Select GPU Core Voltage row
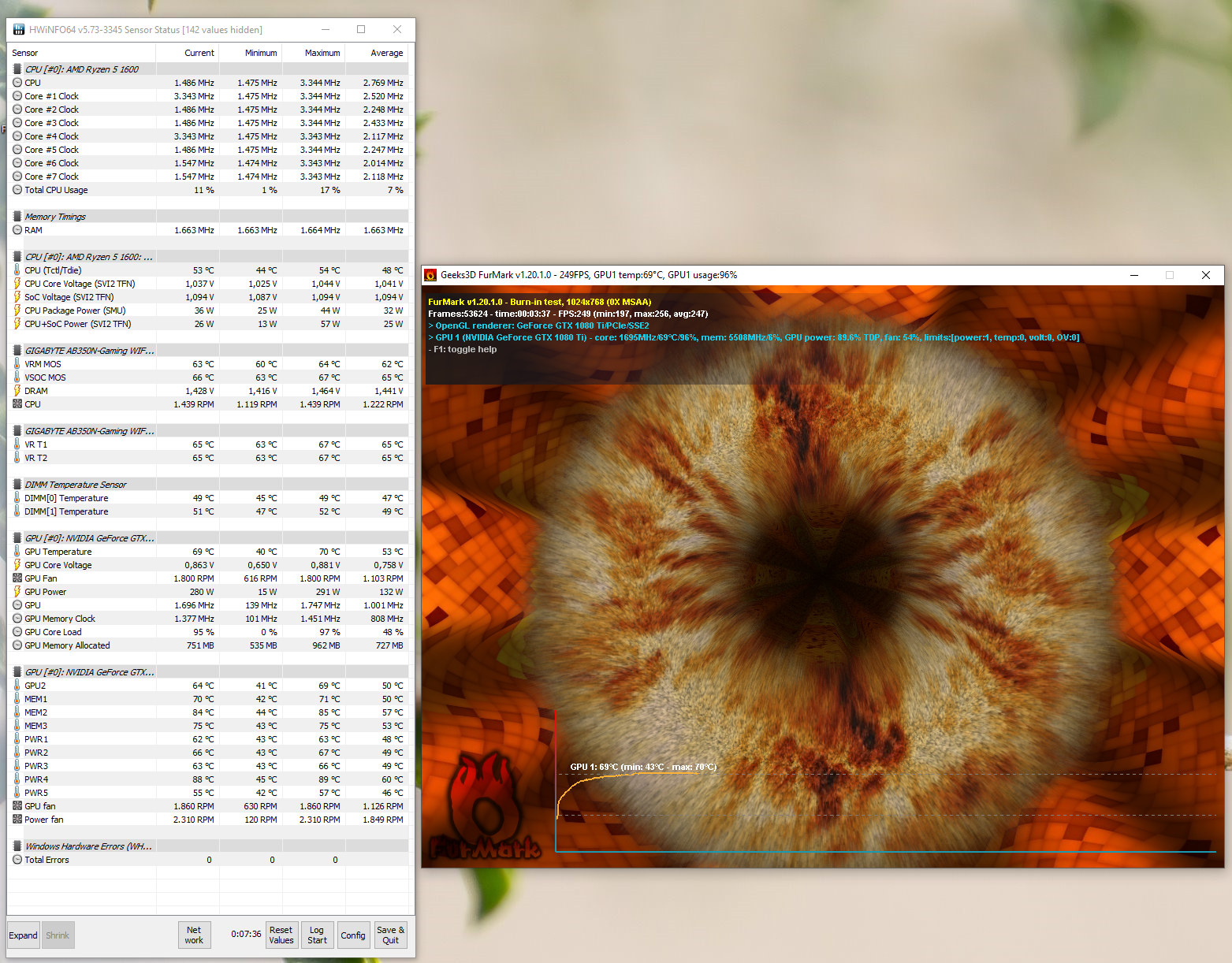Viewport: 1232px width, 963px height. pos(208,565)
